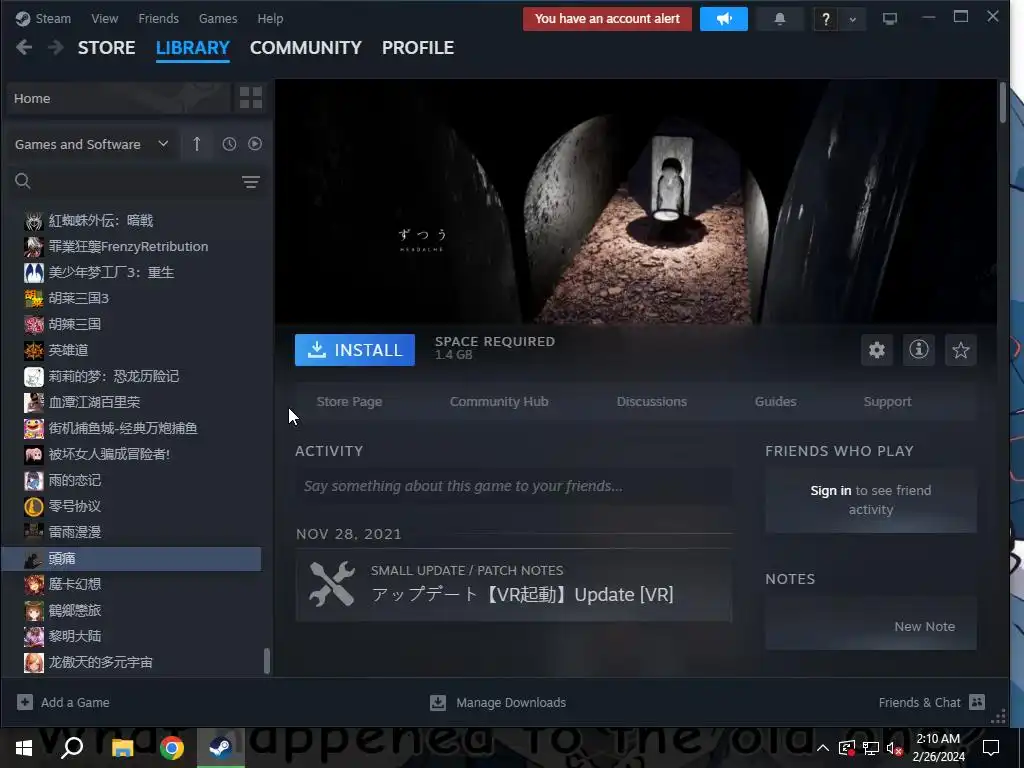The height and width of the screenshot is (768, 1024).
Task: Go to the COMMUNITY section
Action: 306,48
